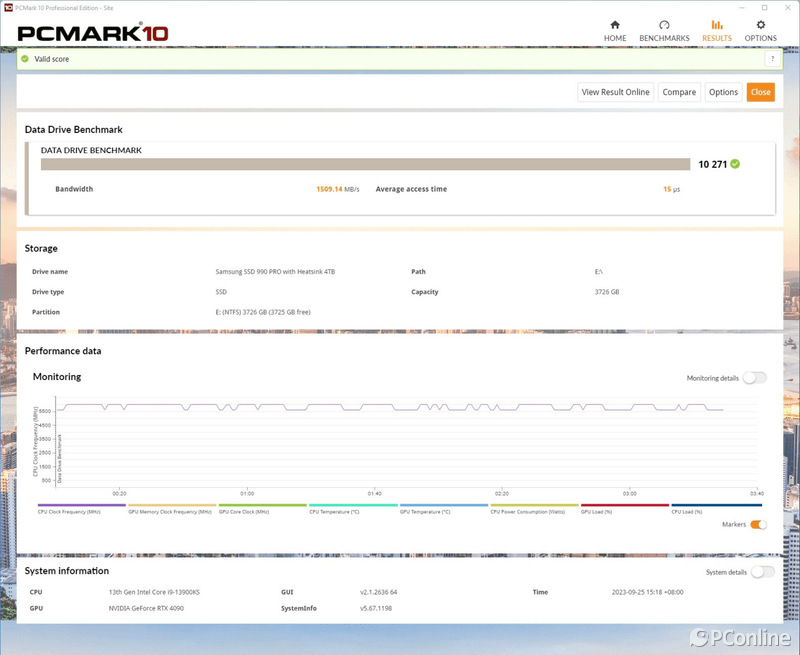
Task: Click the green valid score checkmark
Action: coord(25,59)
